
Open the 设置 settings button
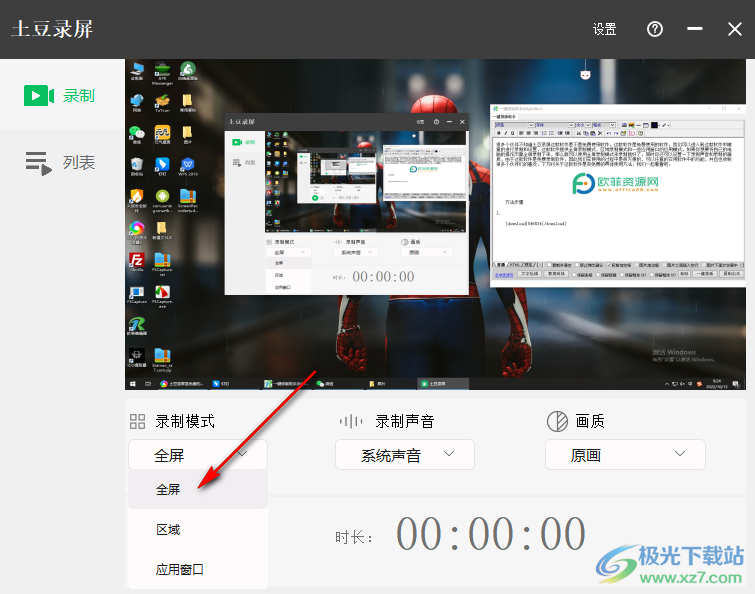(x=604, y=29)
